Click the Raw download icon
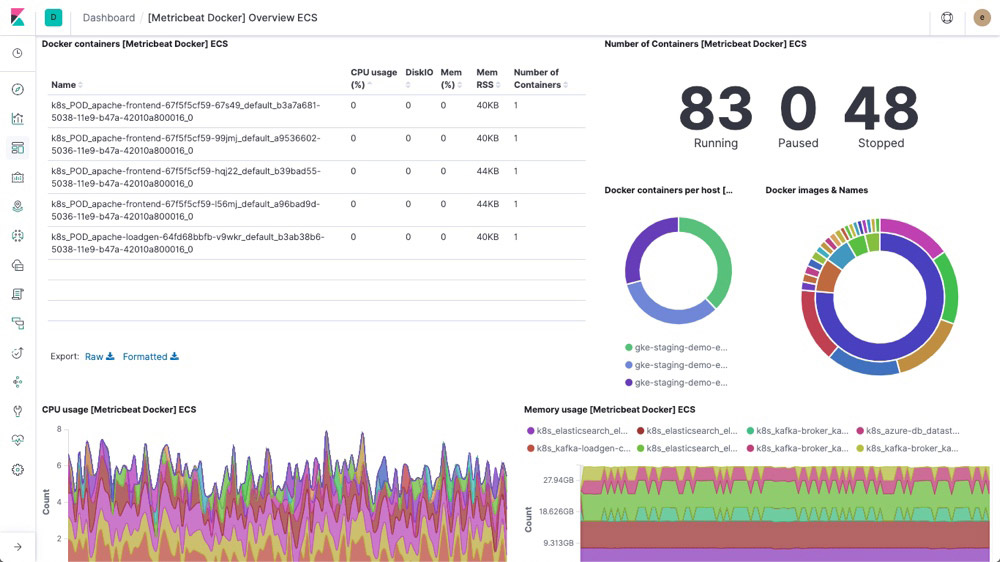 [110, 356]
